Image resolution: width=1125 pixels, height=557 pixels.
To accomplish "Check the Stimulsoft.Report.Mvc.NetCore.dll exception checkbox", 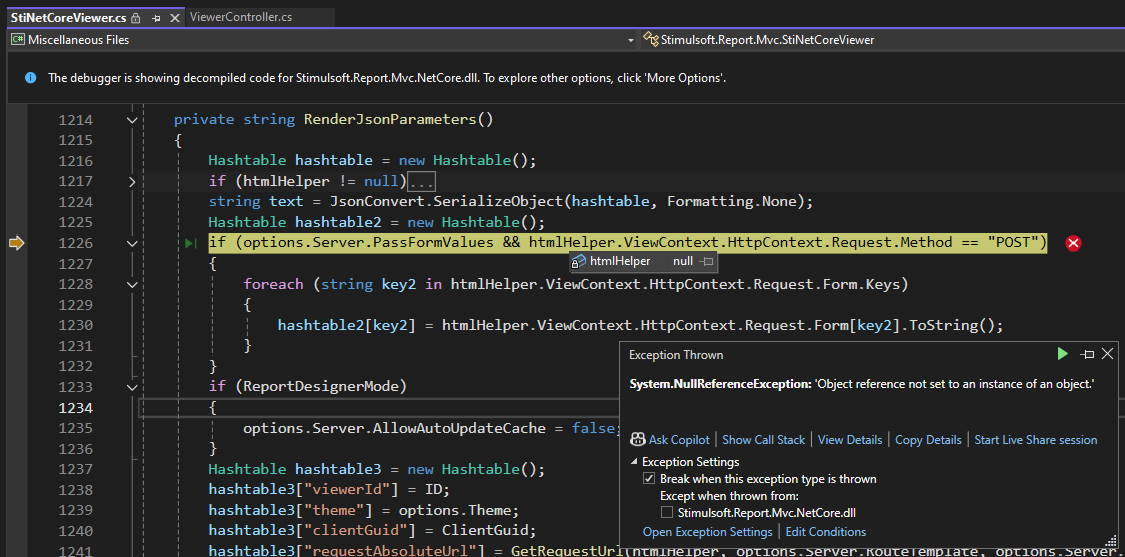I will 667,512.
